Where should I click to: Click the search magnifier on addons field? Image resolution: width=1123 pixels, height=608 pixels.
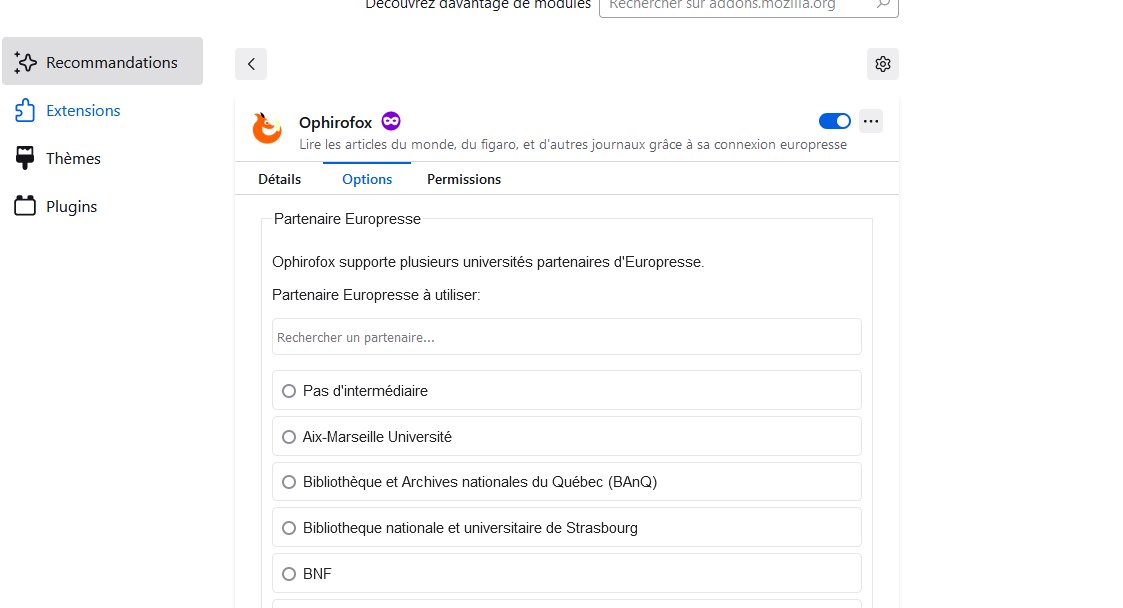[883, 4]
